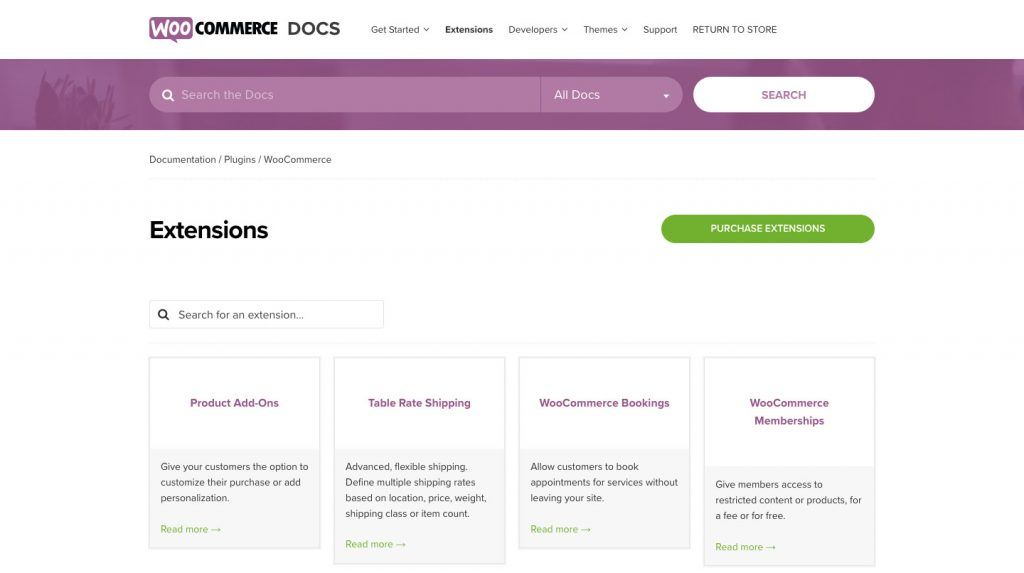This screenshot has width=1024, height=573.
Task: Expand the Developers menu
Action: [x=537, y=29]
